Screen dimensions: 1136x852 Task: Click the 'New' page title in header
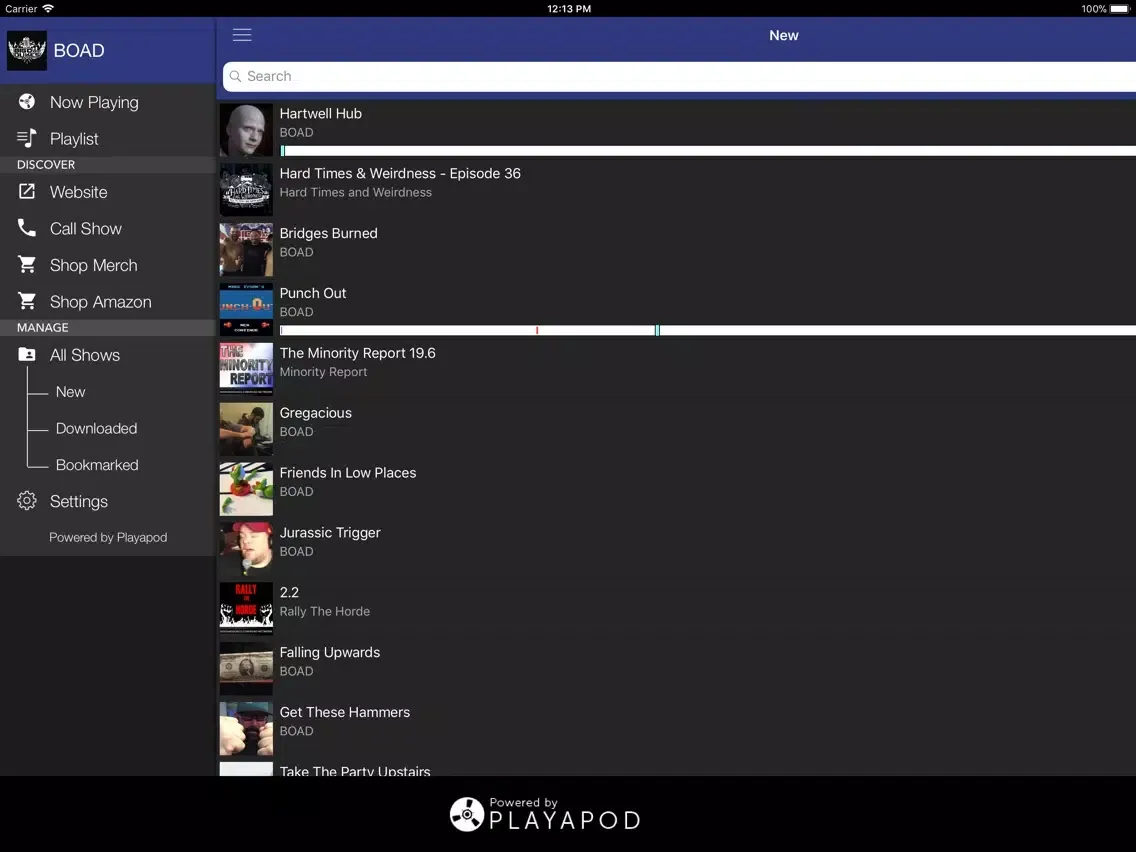click(x=784, y=36)
